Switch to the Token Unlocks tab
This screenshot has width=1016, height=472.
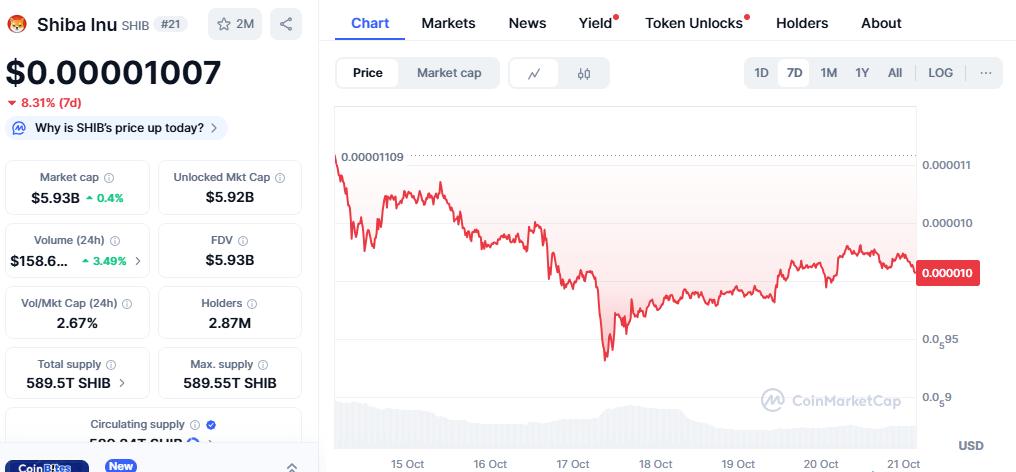pos(694,23)
